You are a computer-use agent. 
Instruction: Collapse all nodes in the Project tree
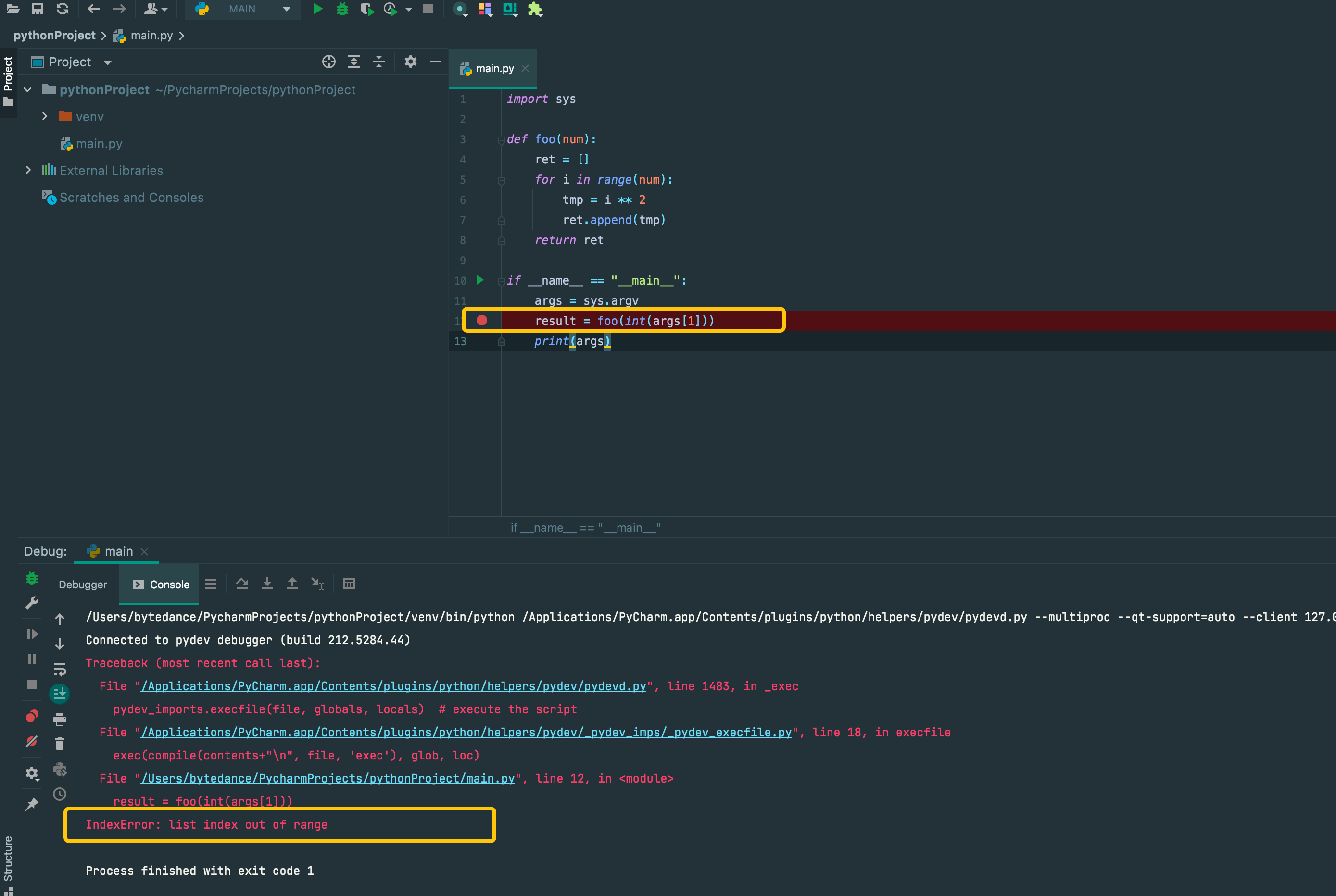(x=379, y=62)
